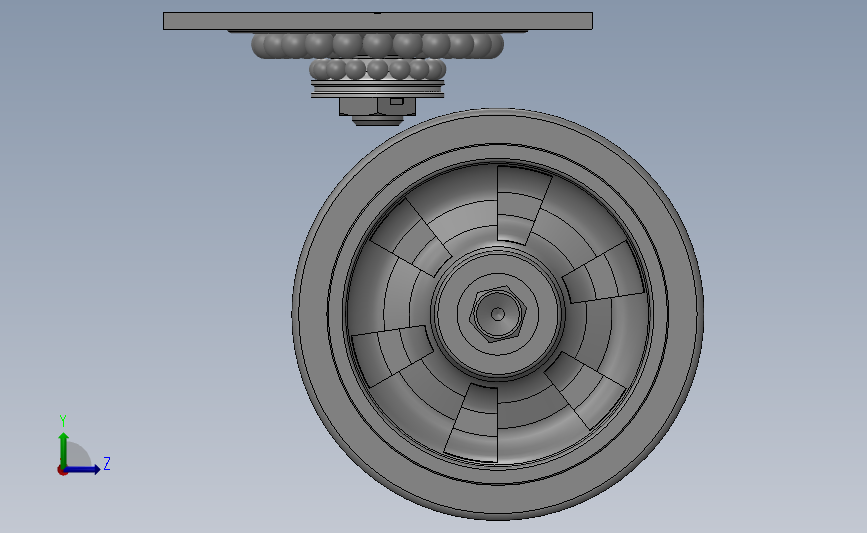Click the red origin point of triad
This screenshot has height=533, width=867.
[x=62, y=471]
